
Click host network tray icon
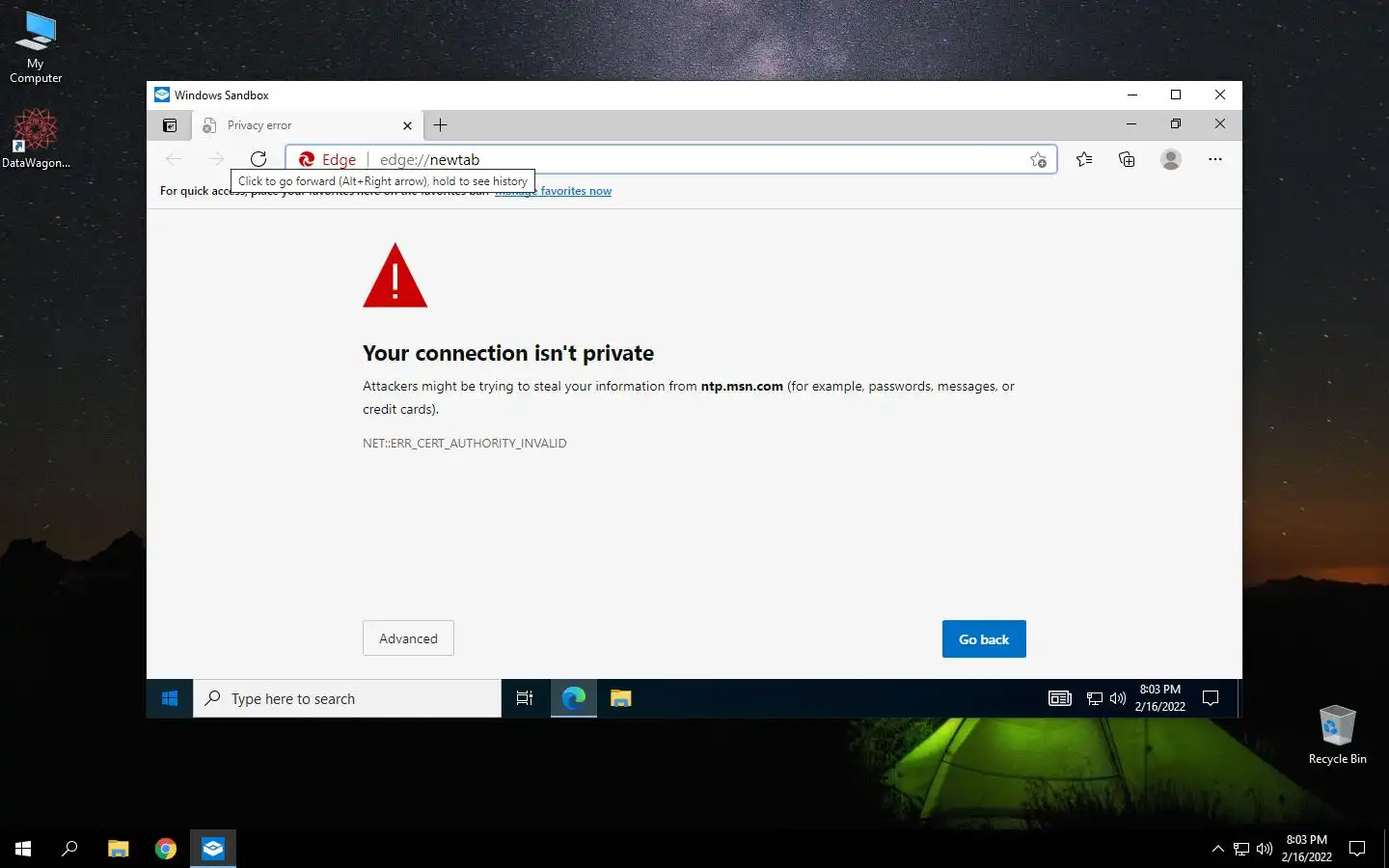1241,849
